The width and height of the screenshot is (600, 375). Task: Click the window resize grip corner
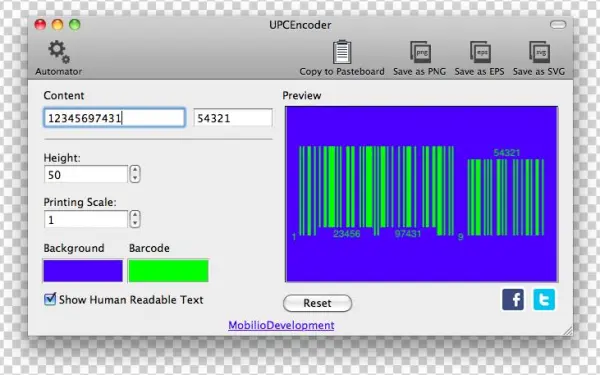coord(568,331)
